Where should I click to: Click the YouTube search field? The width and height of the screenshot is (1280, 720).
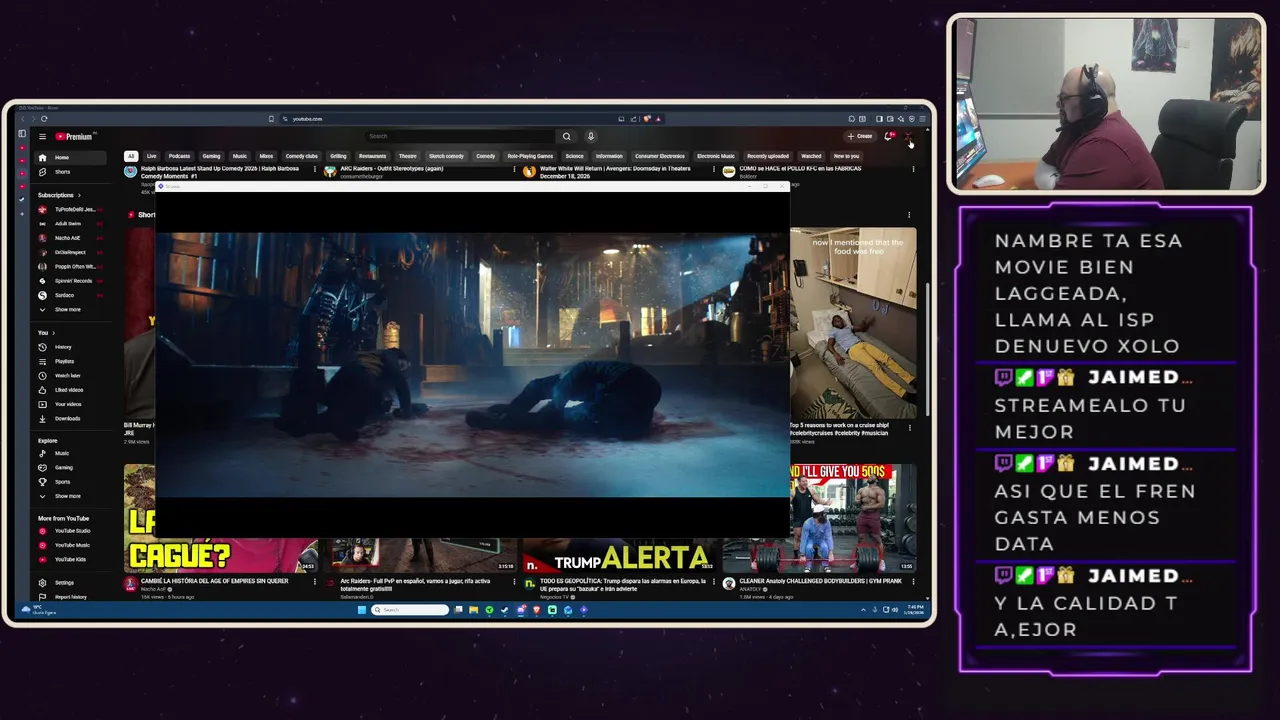458,136
